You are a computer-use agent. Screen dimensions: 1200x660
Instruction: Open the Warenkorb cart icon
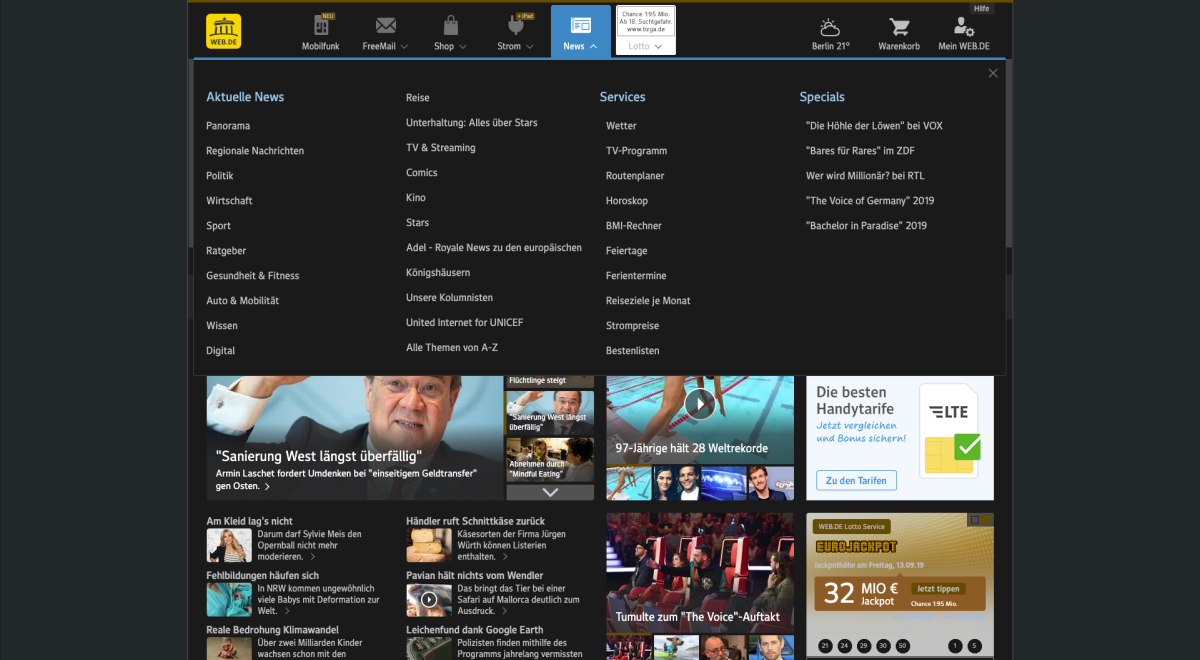[899, 27]
